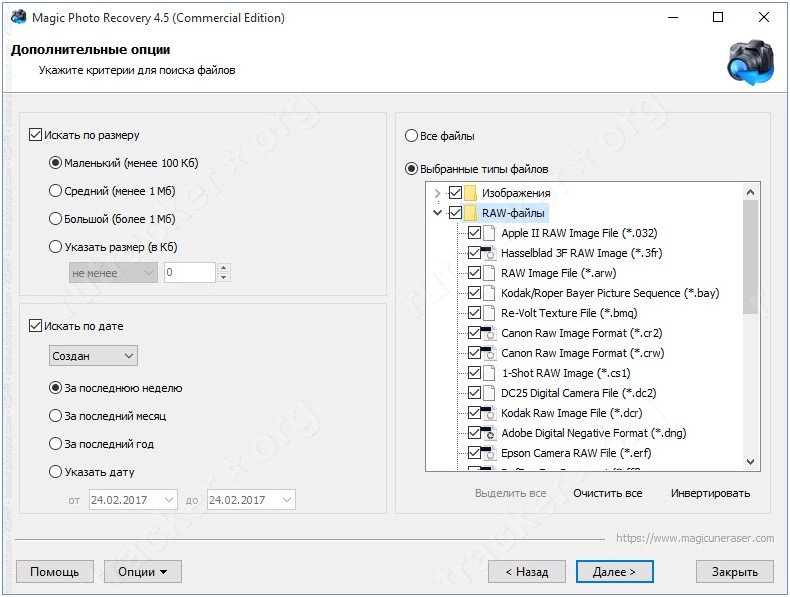Open the Опции dropdown button
This screenshot has width=790, height=597.
click(143, 572)
